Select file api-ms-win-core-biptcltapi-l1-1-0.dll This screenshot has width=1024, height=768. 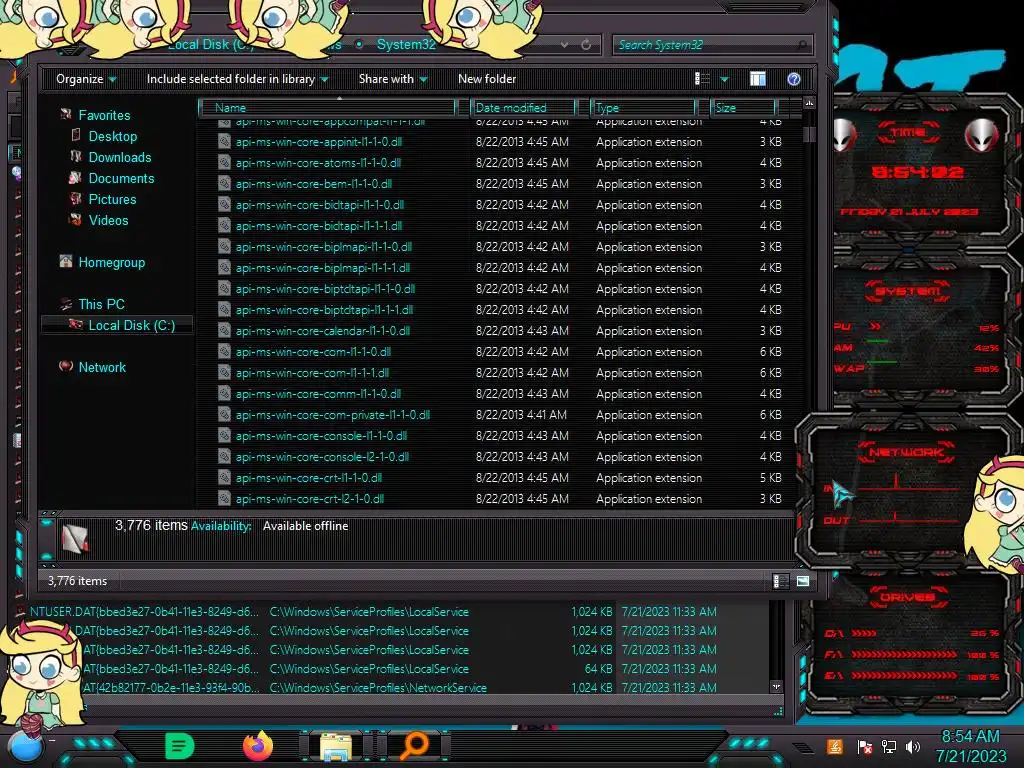click(x=325, y=289)
